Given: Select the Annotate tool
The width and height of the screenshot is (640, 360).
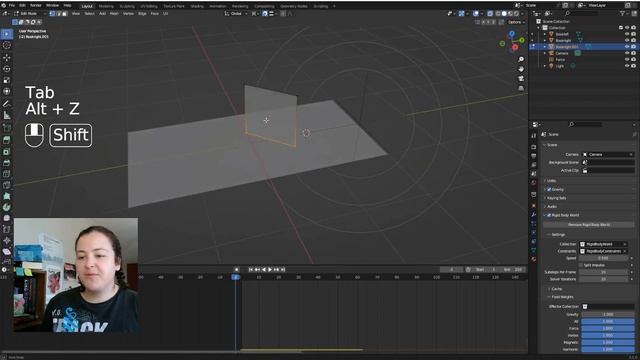Looking at the screenshot, I should pyautogui.click(x=7, y=104).
